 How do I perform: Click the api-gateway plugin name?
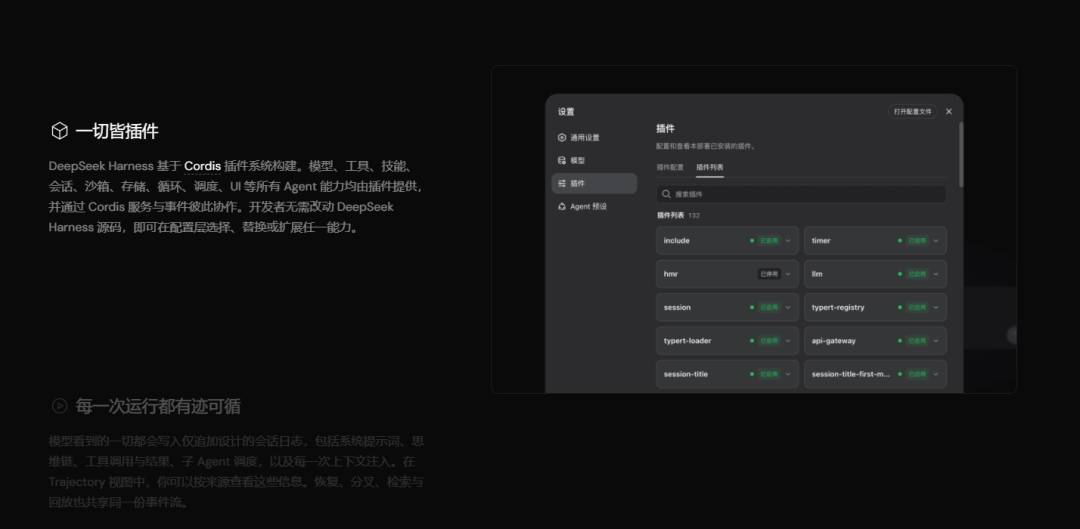pyautogui.click(x=833, y=341)
